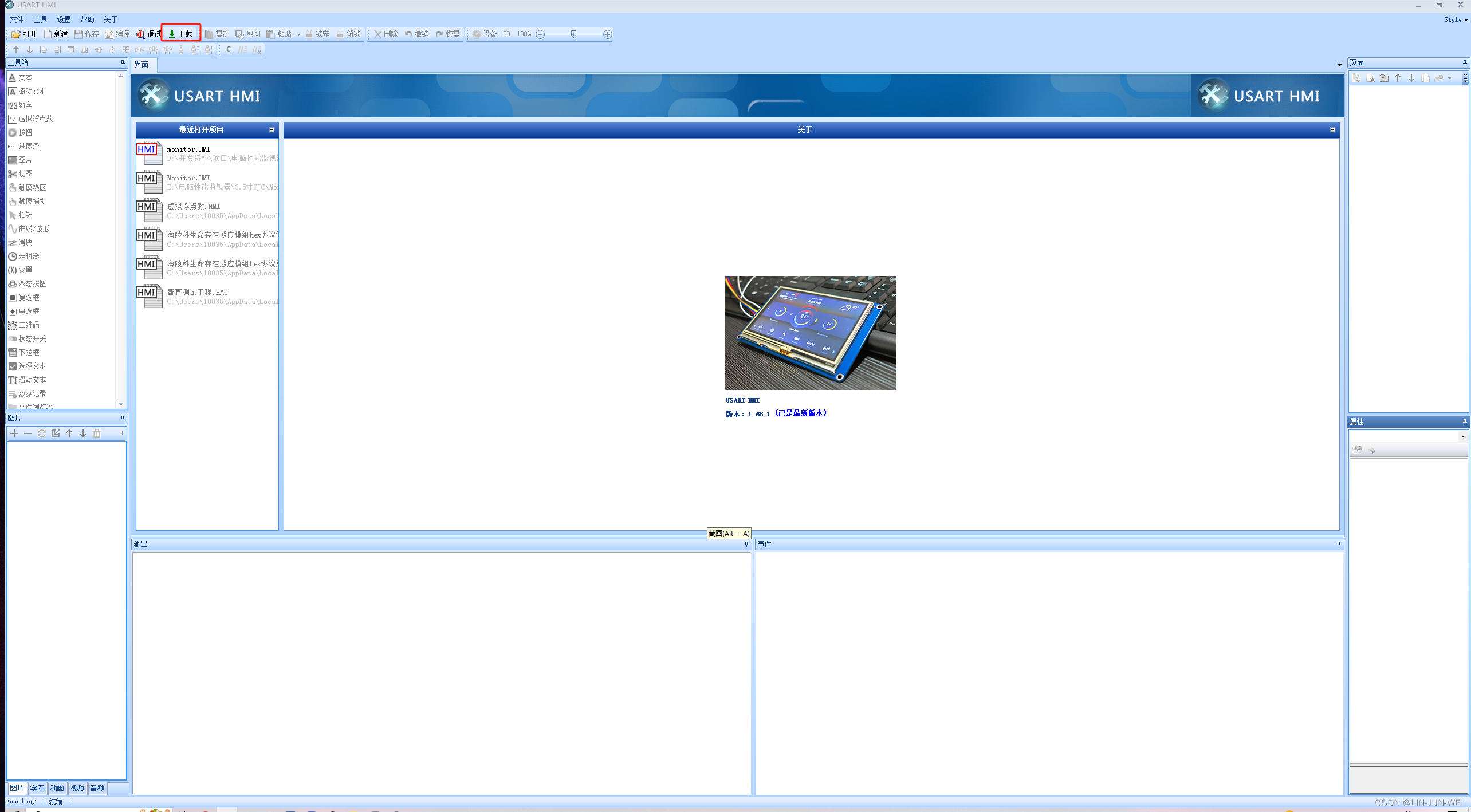Click the 下载 (Download) toolbar button
This screenshot has width=1471, height=812.
180,34
